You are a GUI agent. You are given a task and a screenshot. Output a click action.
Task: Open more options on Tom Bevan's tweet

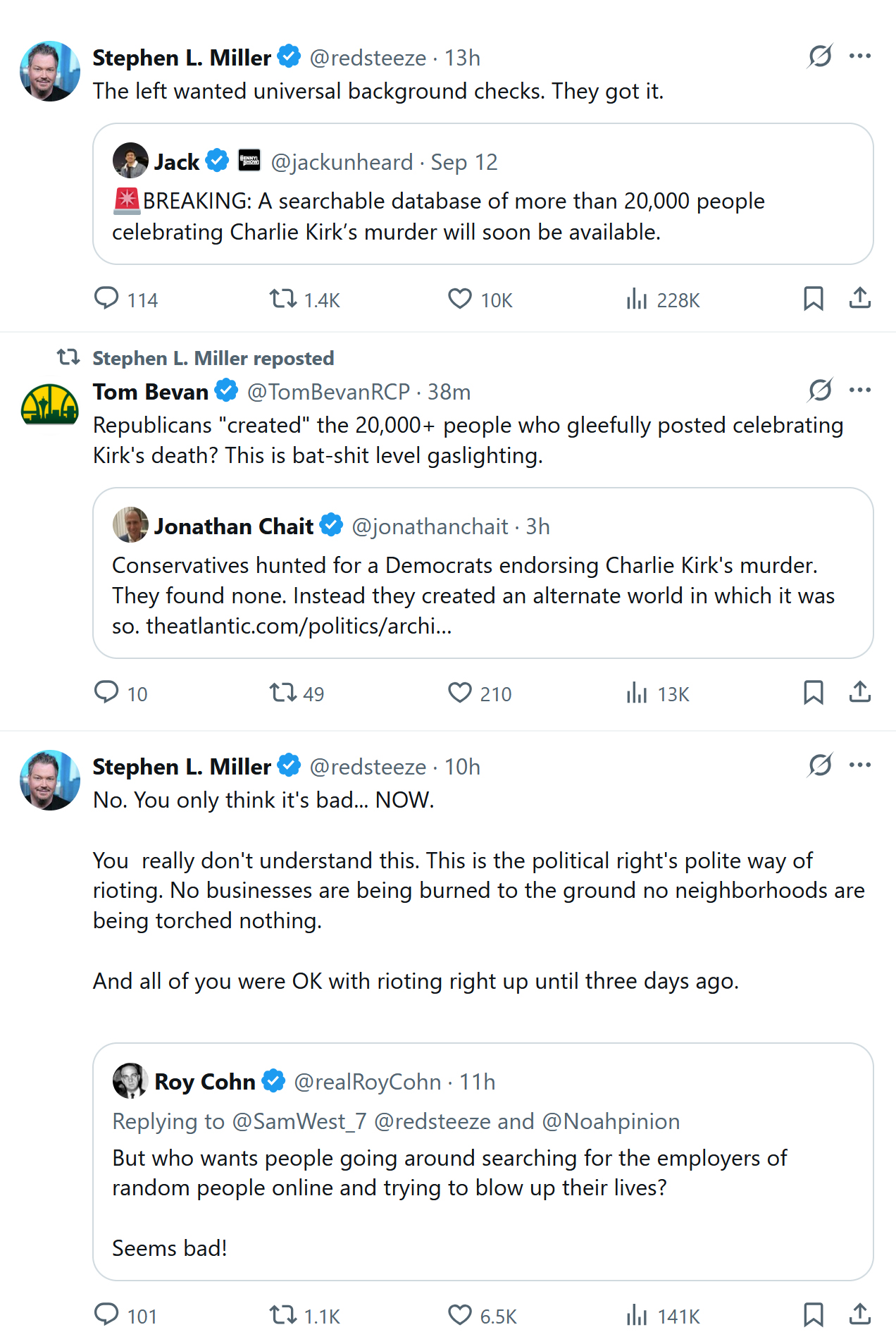click(859, 390)
